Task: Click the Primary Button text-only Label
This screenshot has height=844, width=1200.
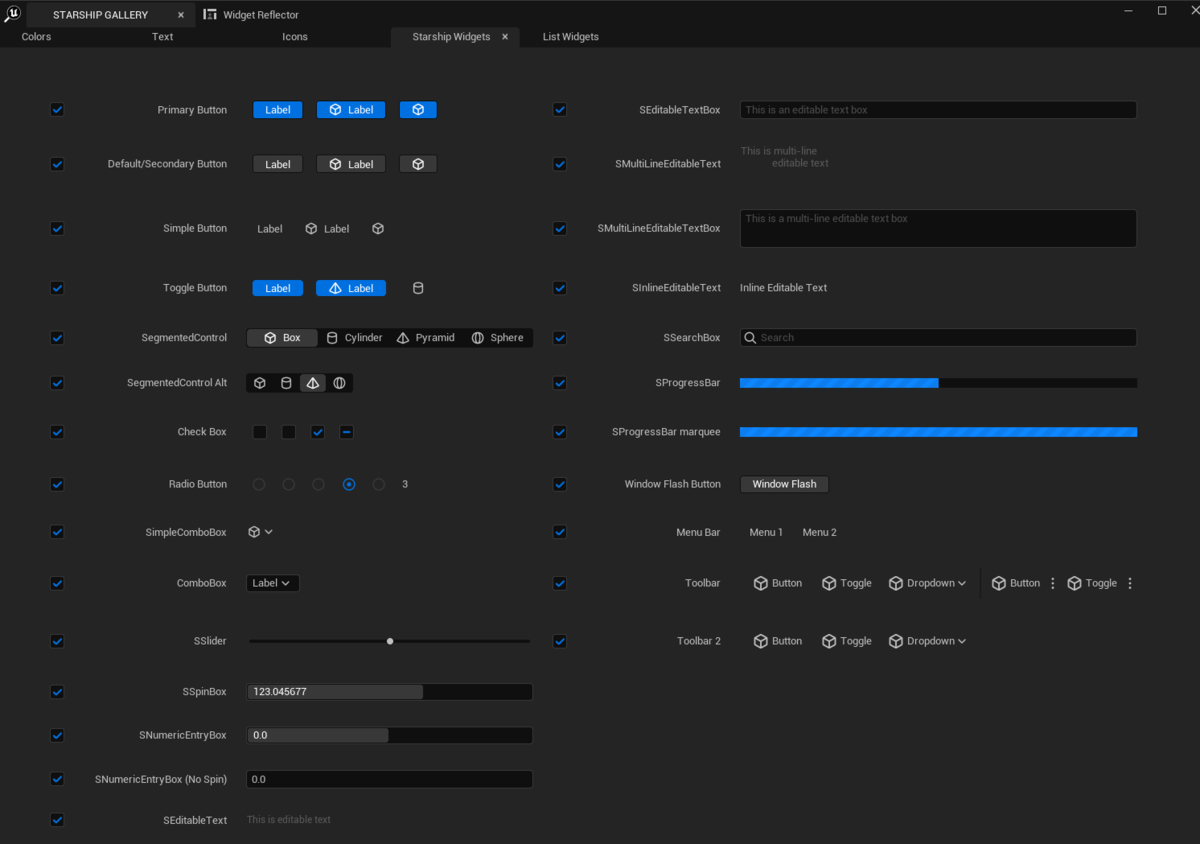Action: (x=278, y=110)
